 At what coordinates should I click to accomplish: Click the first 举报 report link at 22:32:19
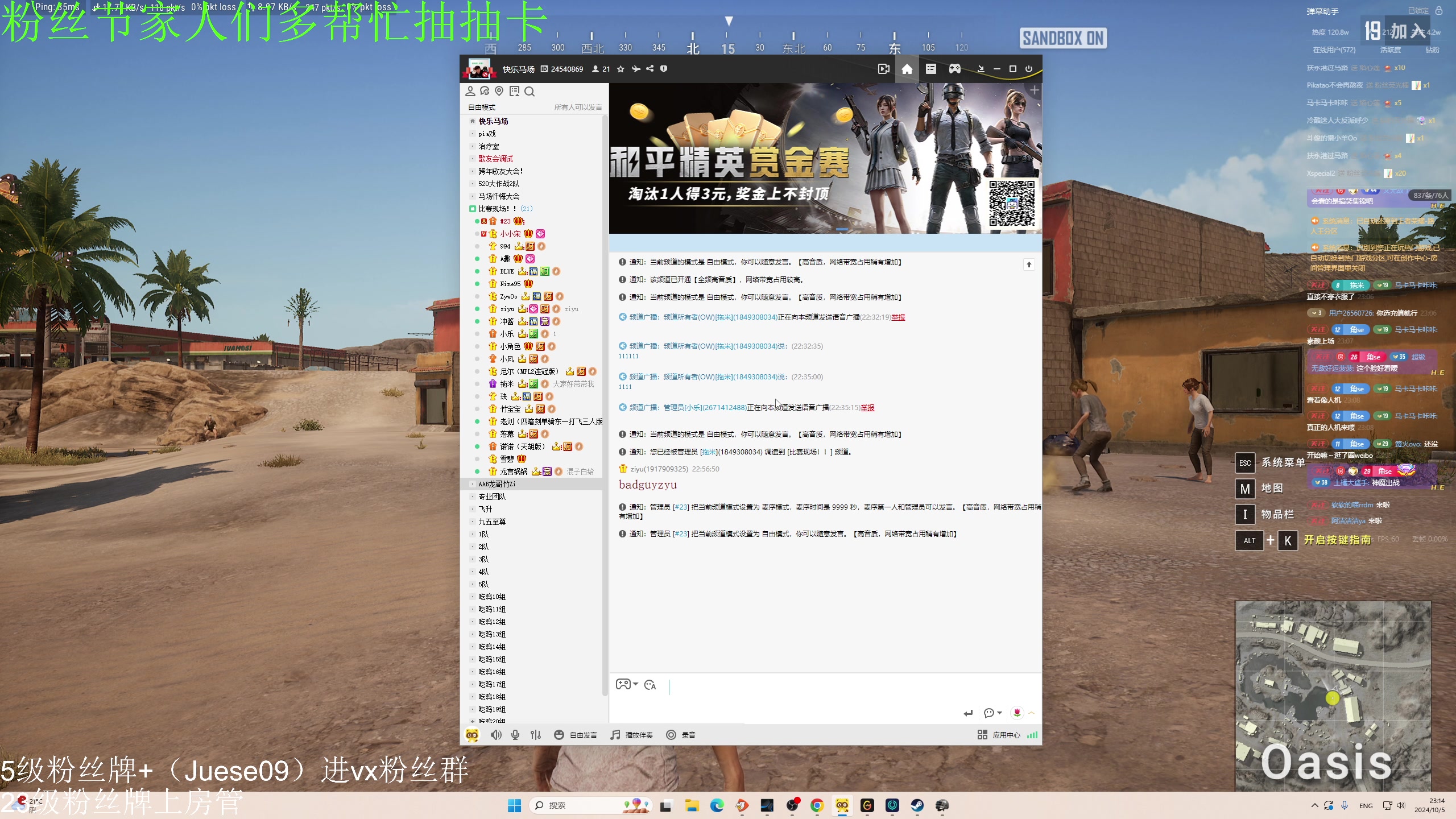tap(898, 317)
